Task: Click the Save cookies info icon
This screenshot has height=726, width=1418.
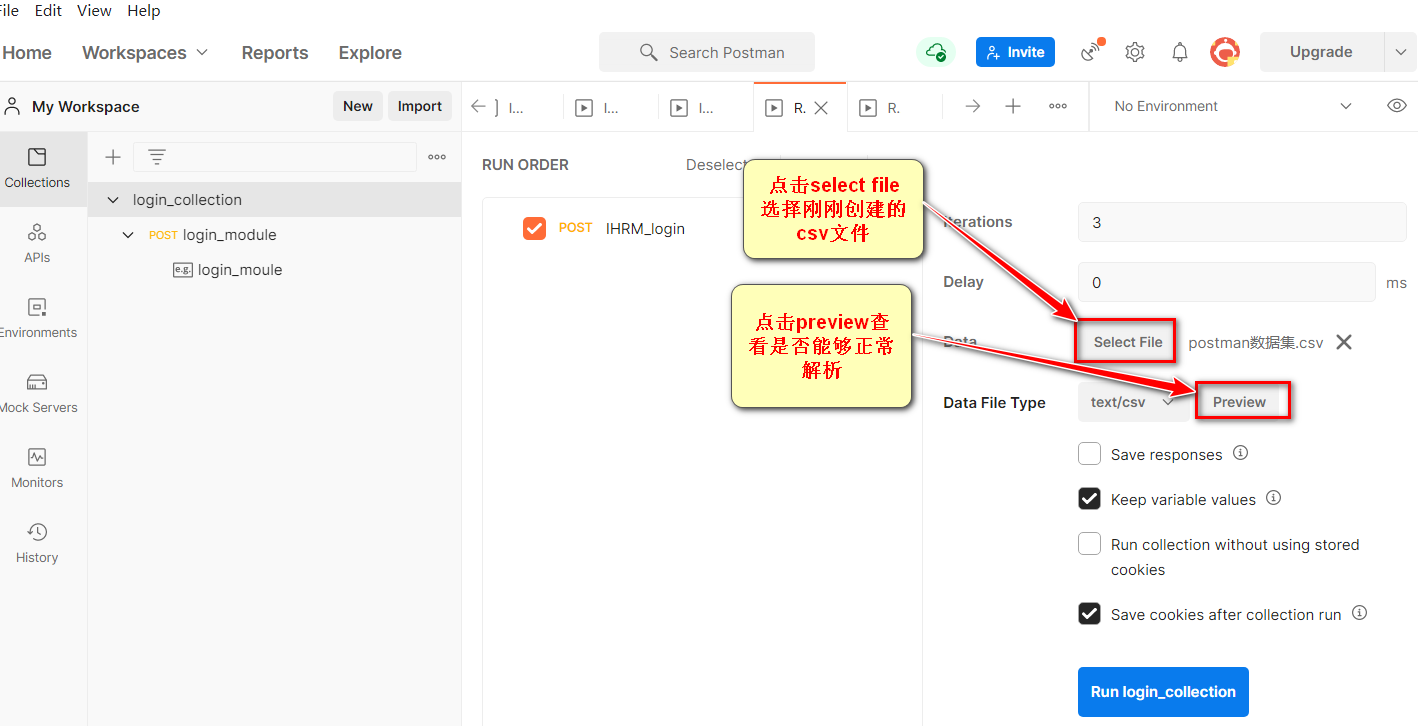Action: (x=1359, y=613)
